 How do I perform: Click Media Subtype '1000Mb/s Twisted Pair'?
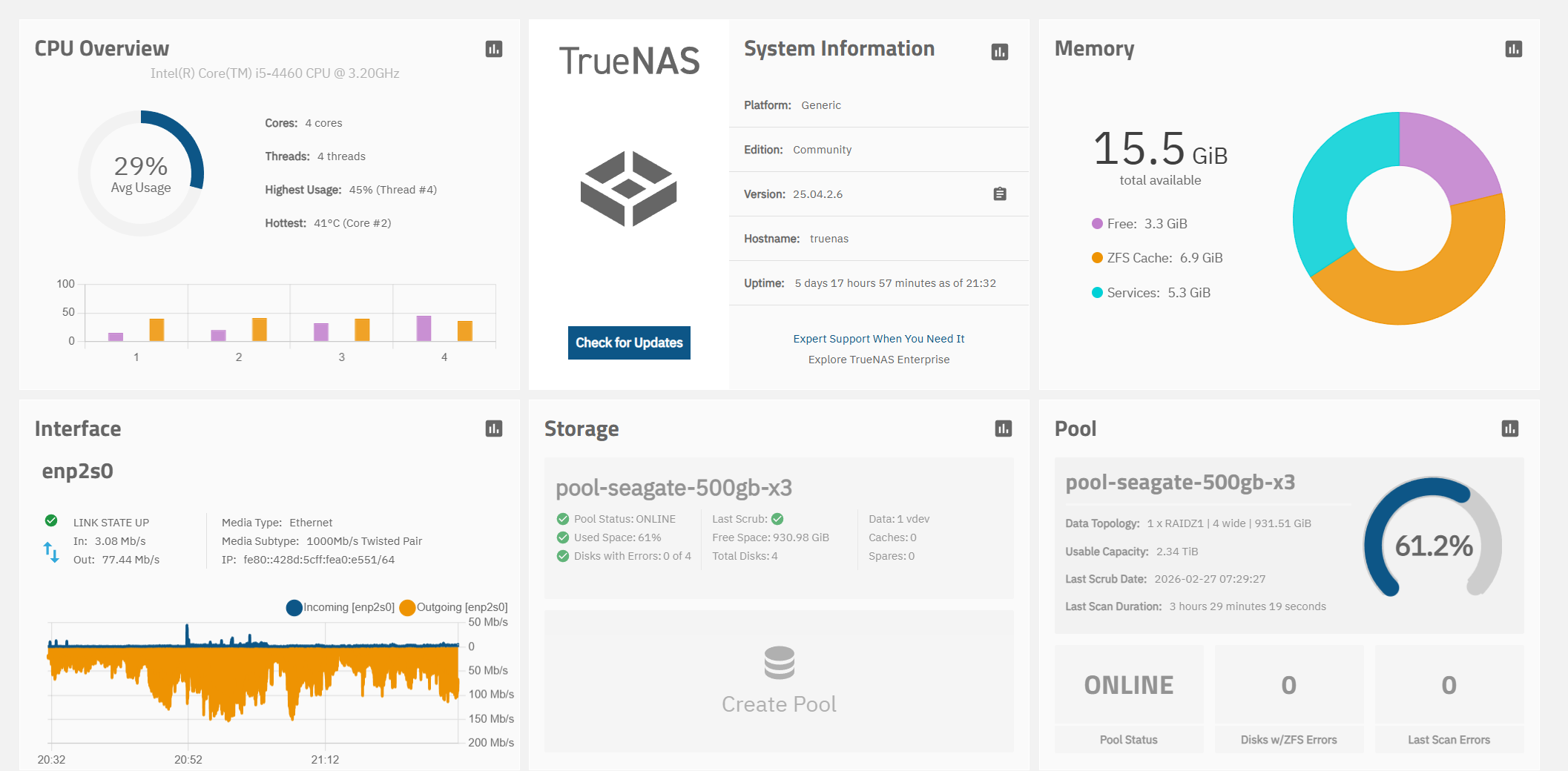pos(364,541)
